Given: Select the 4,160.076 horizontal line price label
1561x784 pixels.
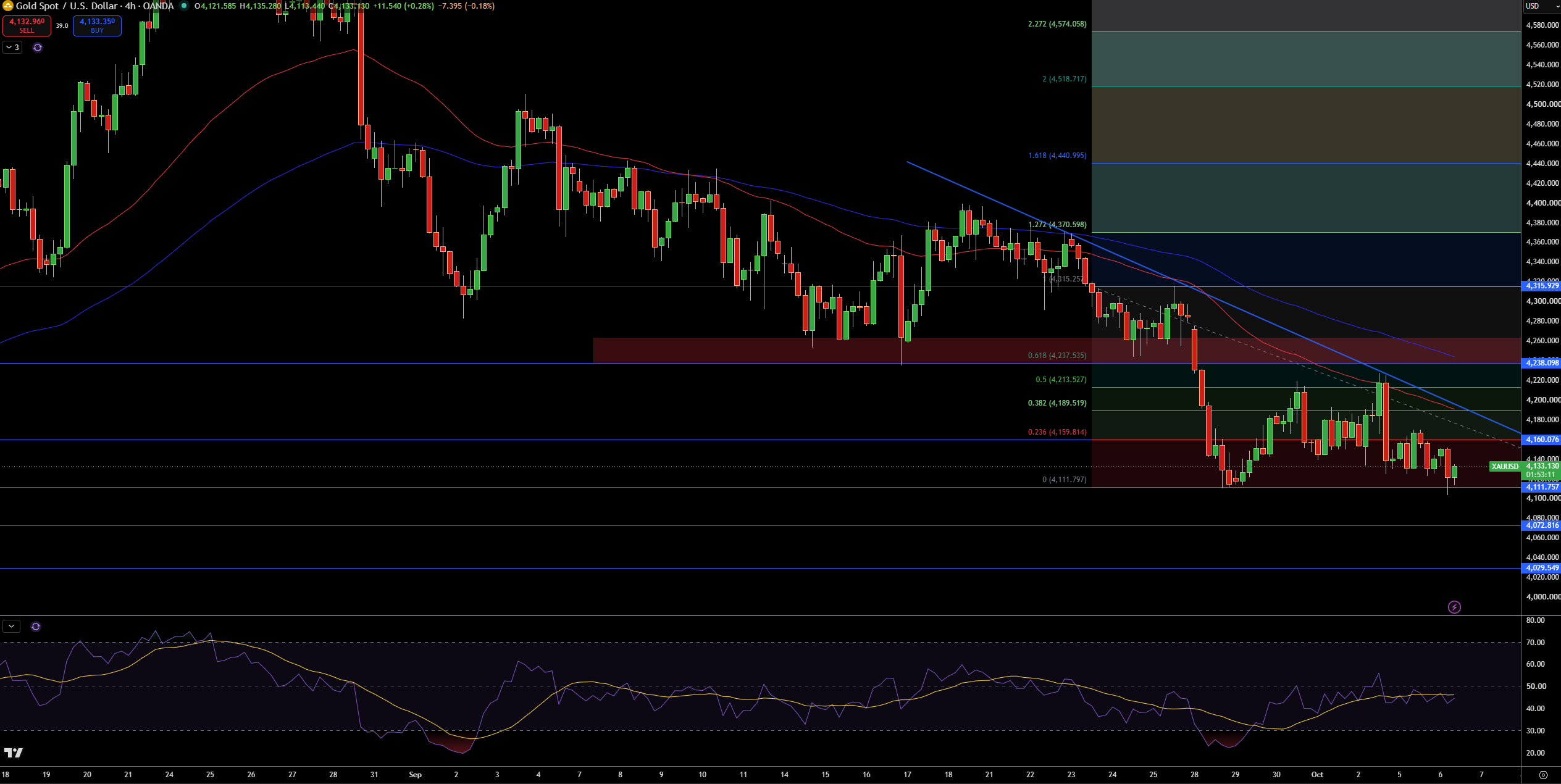Looking at the screenshot, I should [1542, 440].
